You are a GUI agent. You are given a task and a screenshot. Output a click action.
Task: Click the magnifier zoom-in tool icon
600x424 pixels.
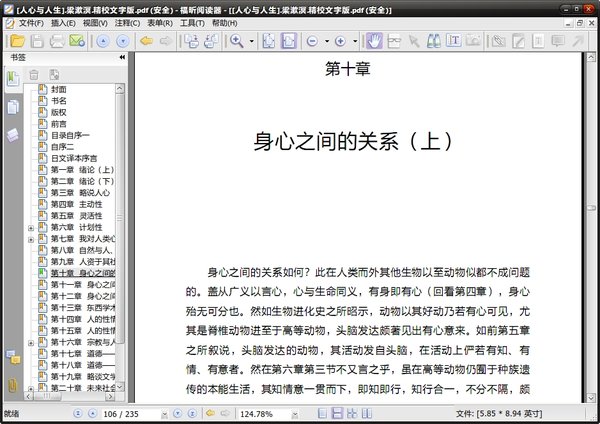236,41
